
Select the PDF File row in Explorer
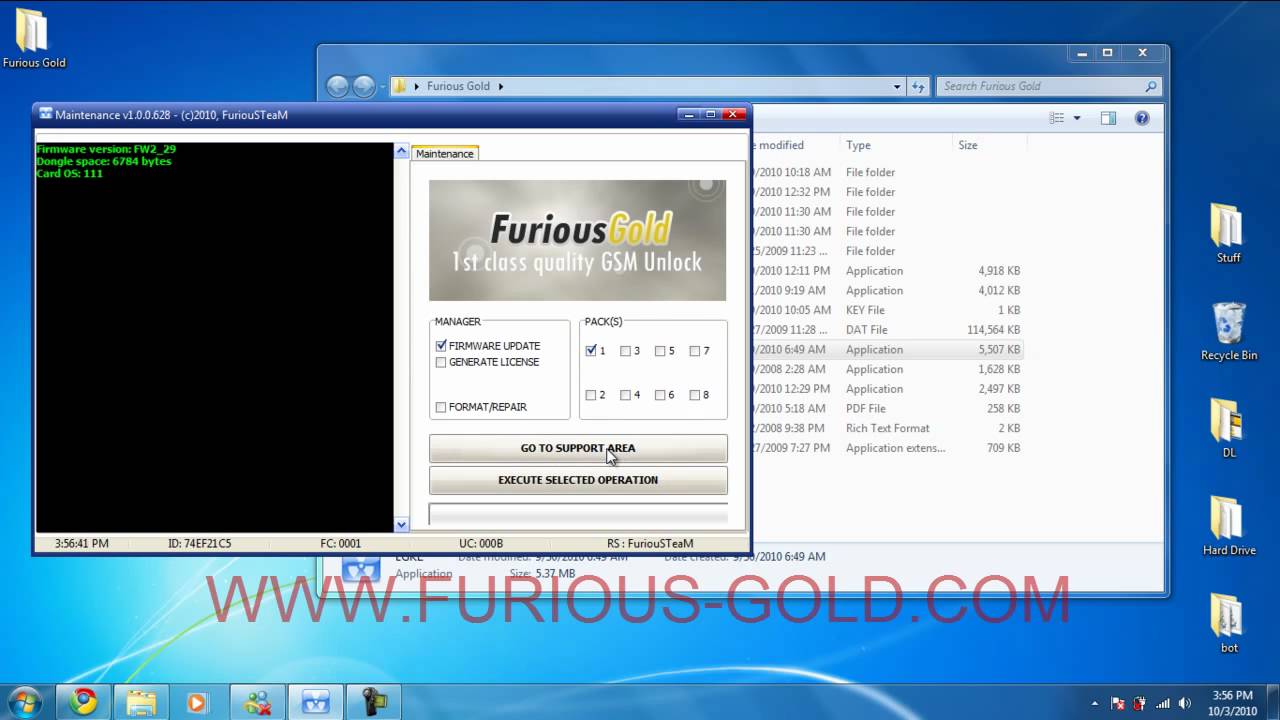click(888, 409)
